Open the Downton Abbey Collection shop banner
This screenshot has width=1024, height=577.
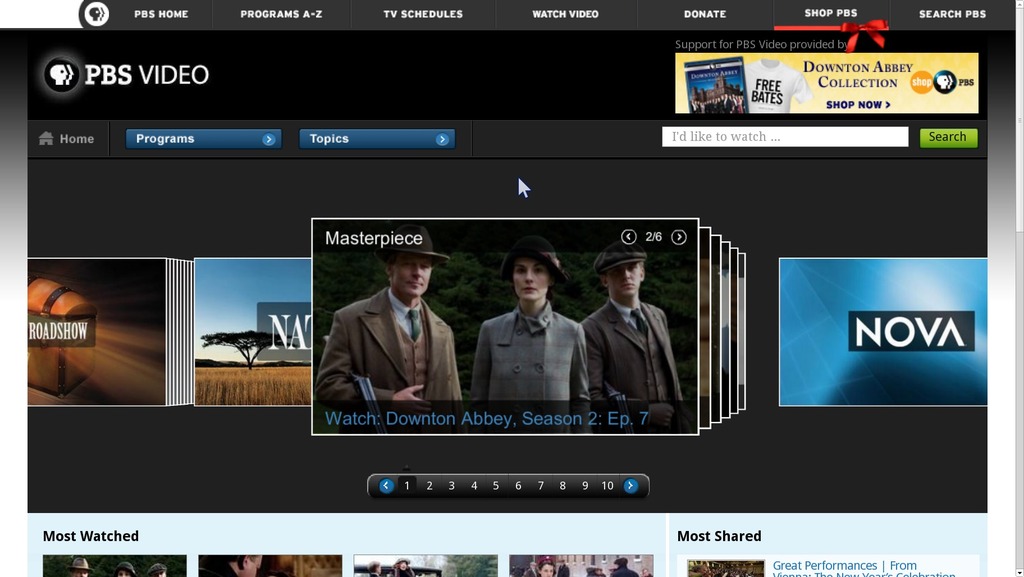pyautogui.click(x=827, y=84)
